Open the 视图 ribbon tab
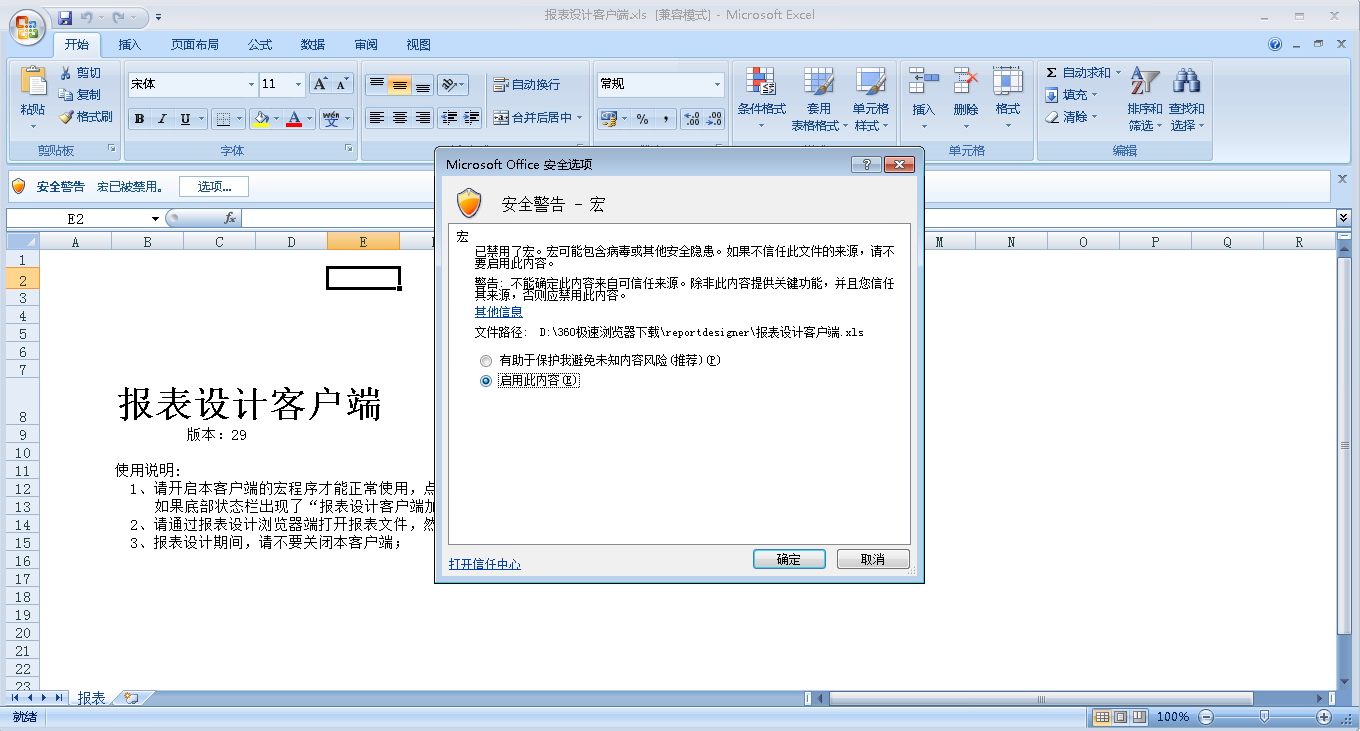This screenshot has width=1360, height=731. [419, 44]
